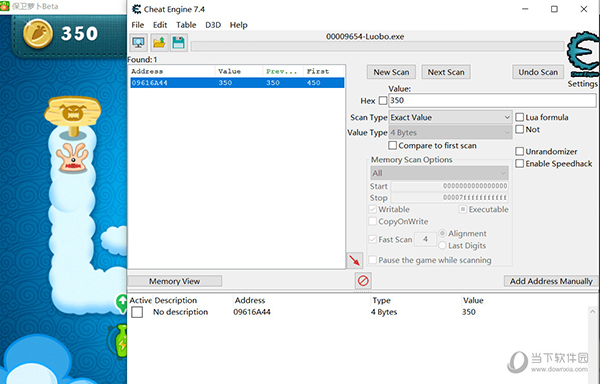Click First value 450 in result row
Image resolution: width=600 pixels, height=384 pixels.
(313, 83)
